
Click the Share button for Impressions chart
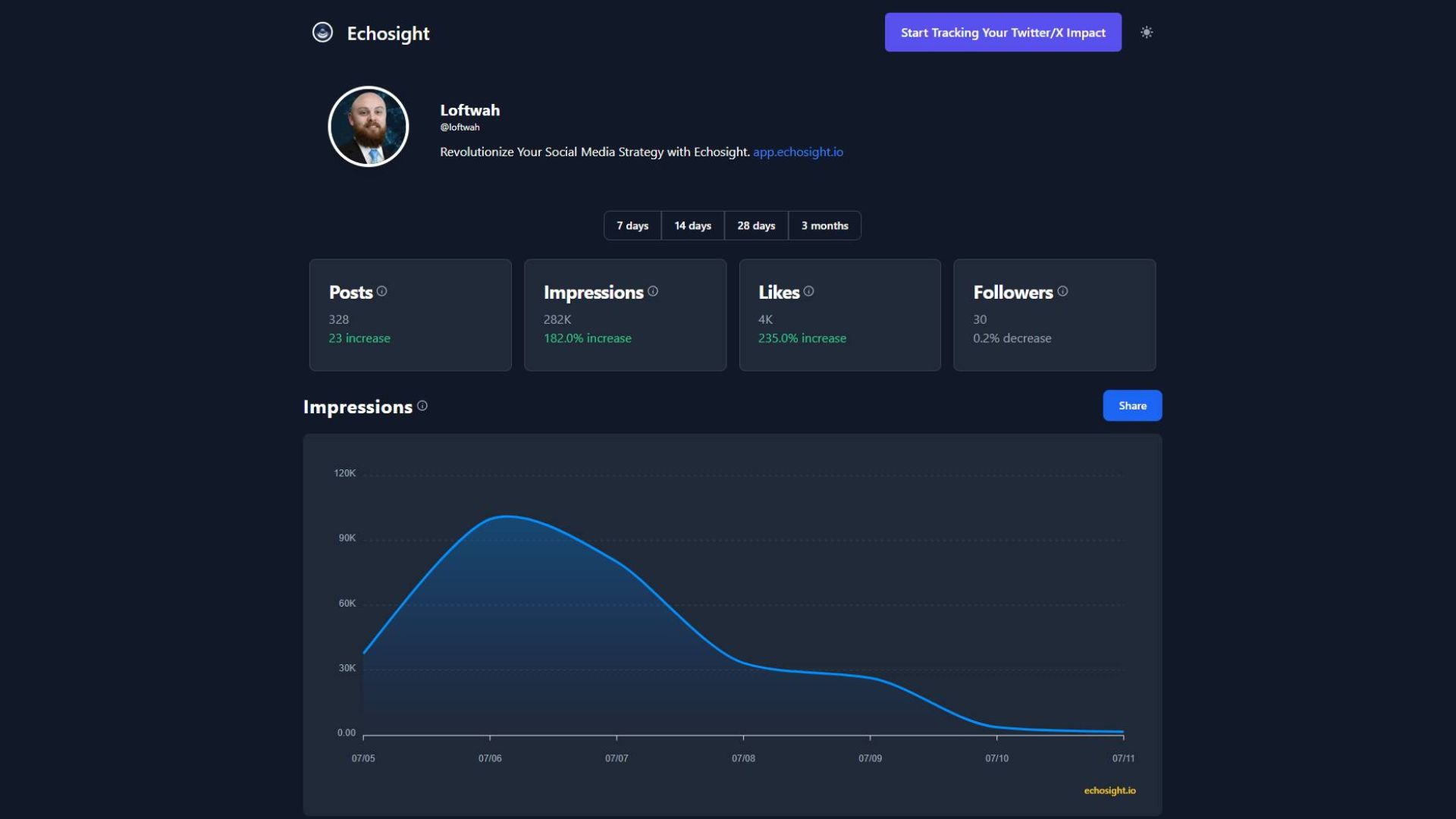click(1132, 406)
